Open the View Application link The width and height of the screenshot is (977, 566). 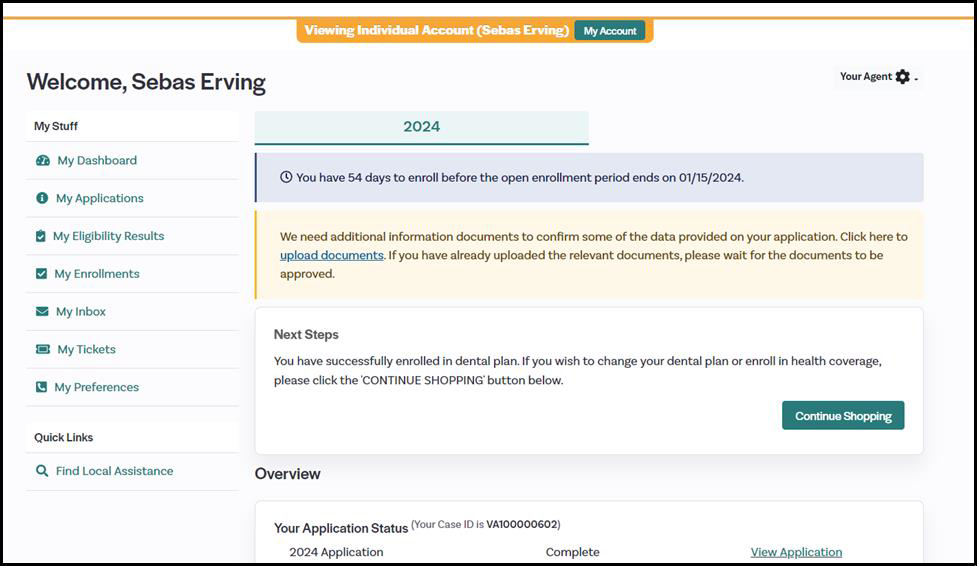tap(796, 552)
